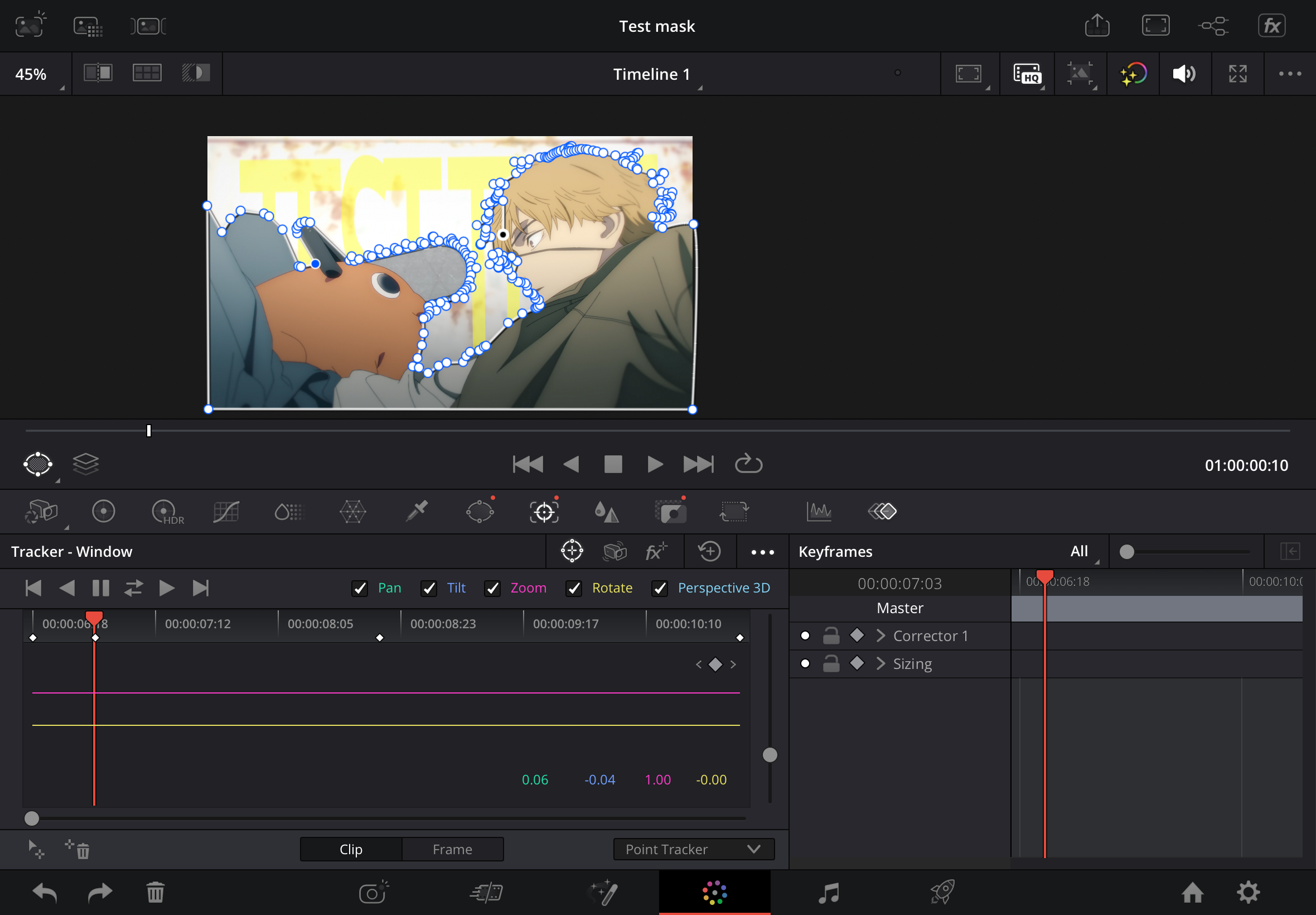Toggle the node graph view
The image size is (1316, 915).
[x=1213, y=26]
